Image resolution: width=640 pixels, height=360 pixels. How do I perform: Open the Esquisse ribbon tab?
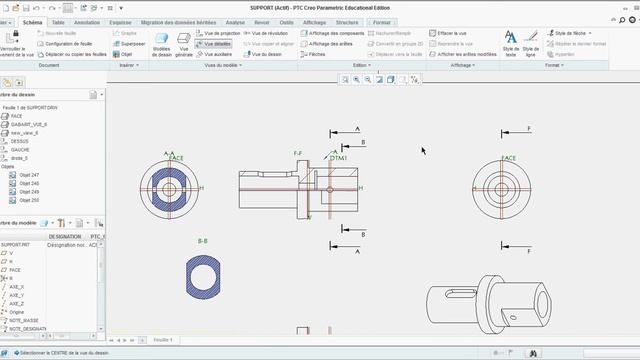click(120, 22)
